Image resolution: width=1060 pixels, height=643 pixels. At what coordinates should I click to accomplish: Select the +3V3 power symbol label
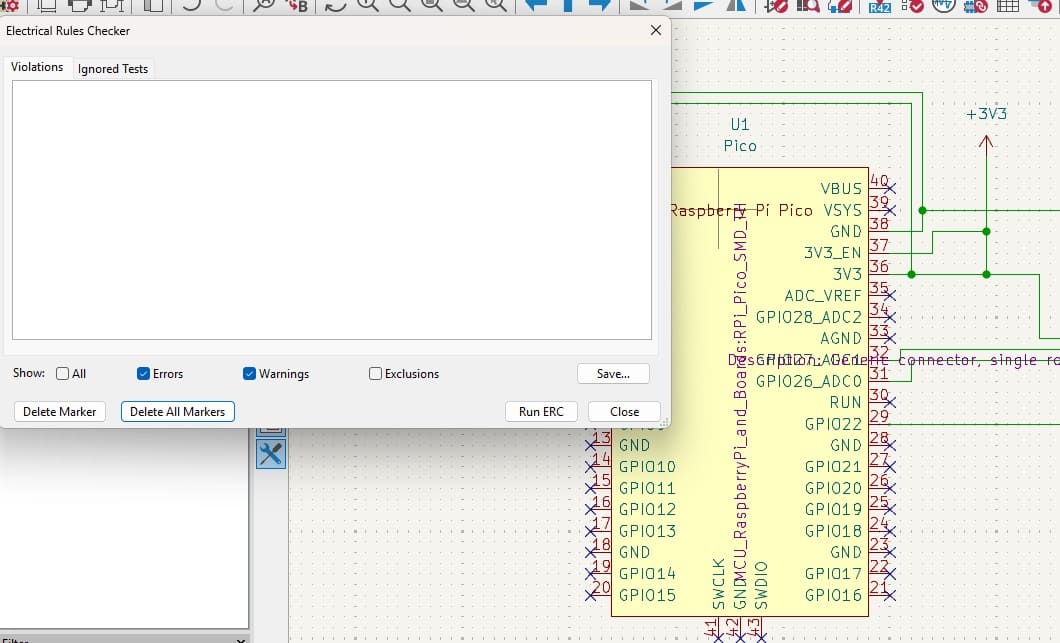(986, 114)
